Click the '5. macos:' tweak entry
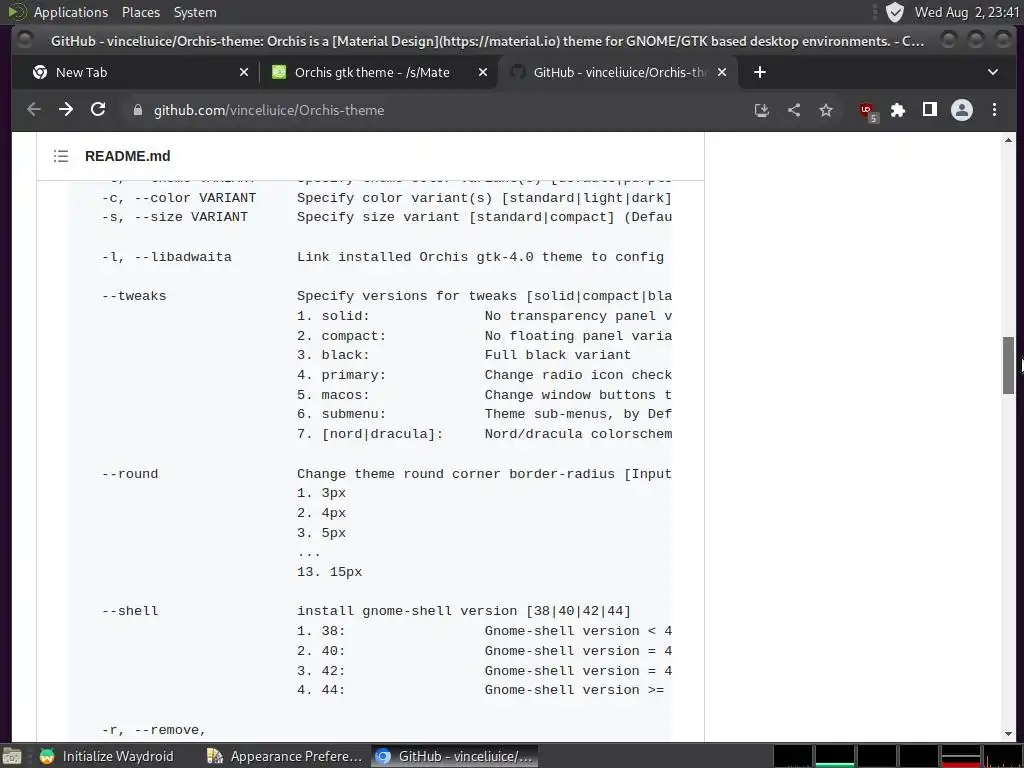The height and width of the screenshot is (768, 1024). [333, 395]
